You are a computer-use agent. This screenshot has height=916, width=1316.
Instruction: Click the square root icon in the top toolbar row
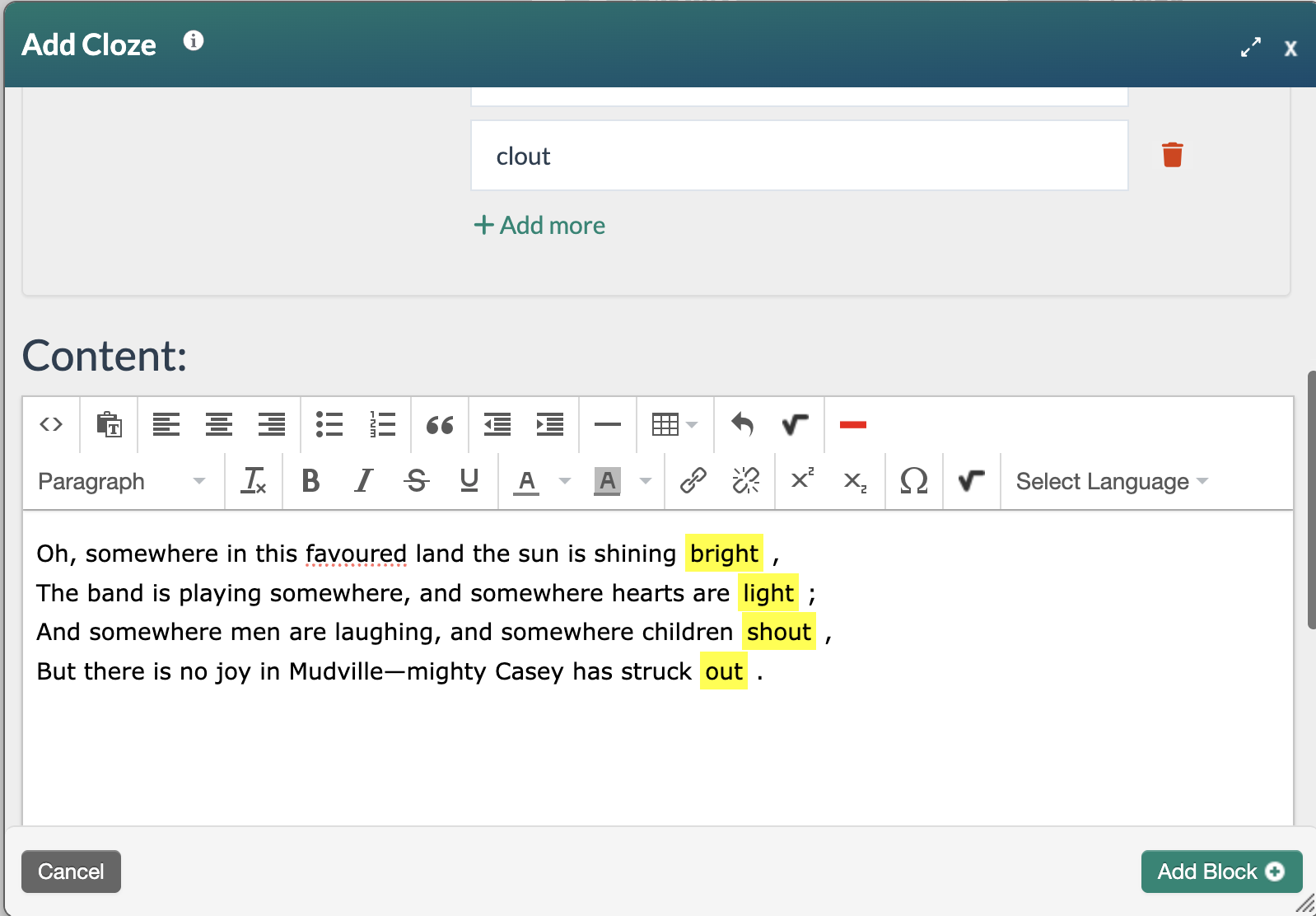click(796, 424)
